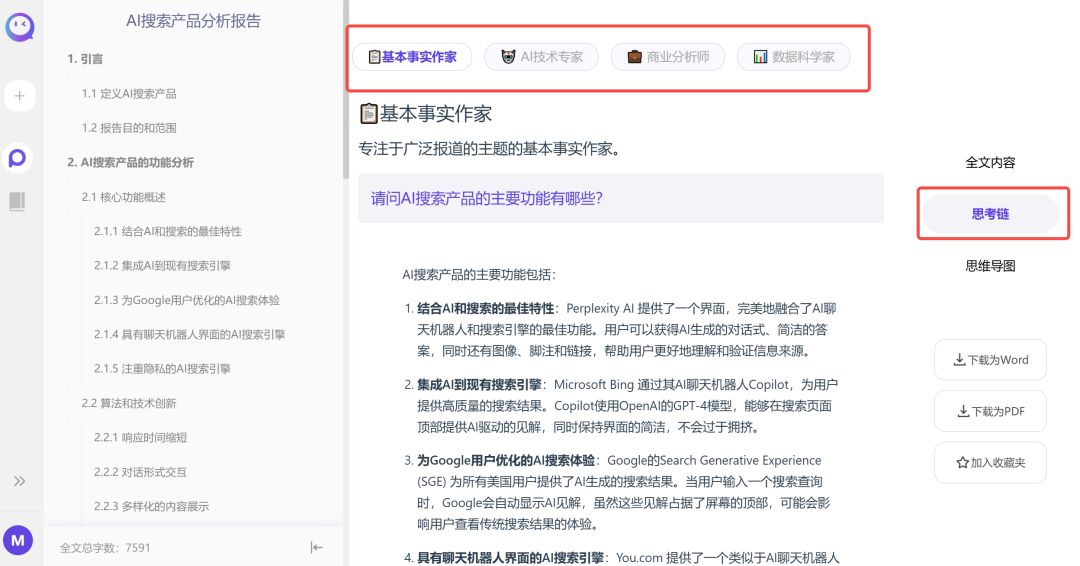Open outline item 1.2 报告目的和范围
This screenshot has width=1080, height=566.
pos(129,128)
